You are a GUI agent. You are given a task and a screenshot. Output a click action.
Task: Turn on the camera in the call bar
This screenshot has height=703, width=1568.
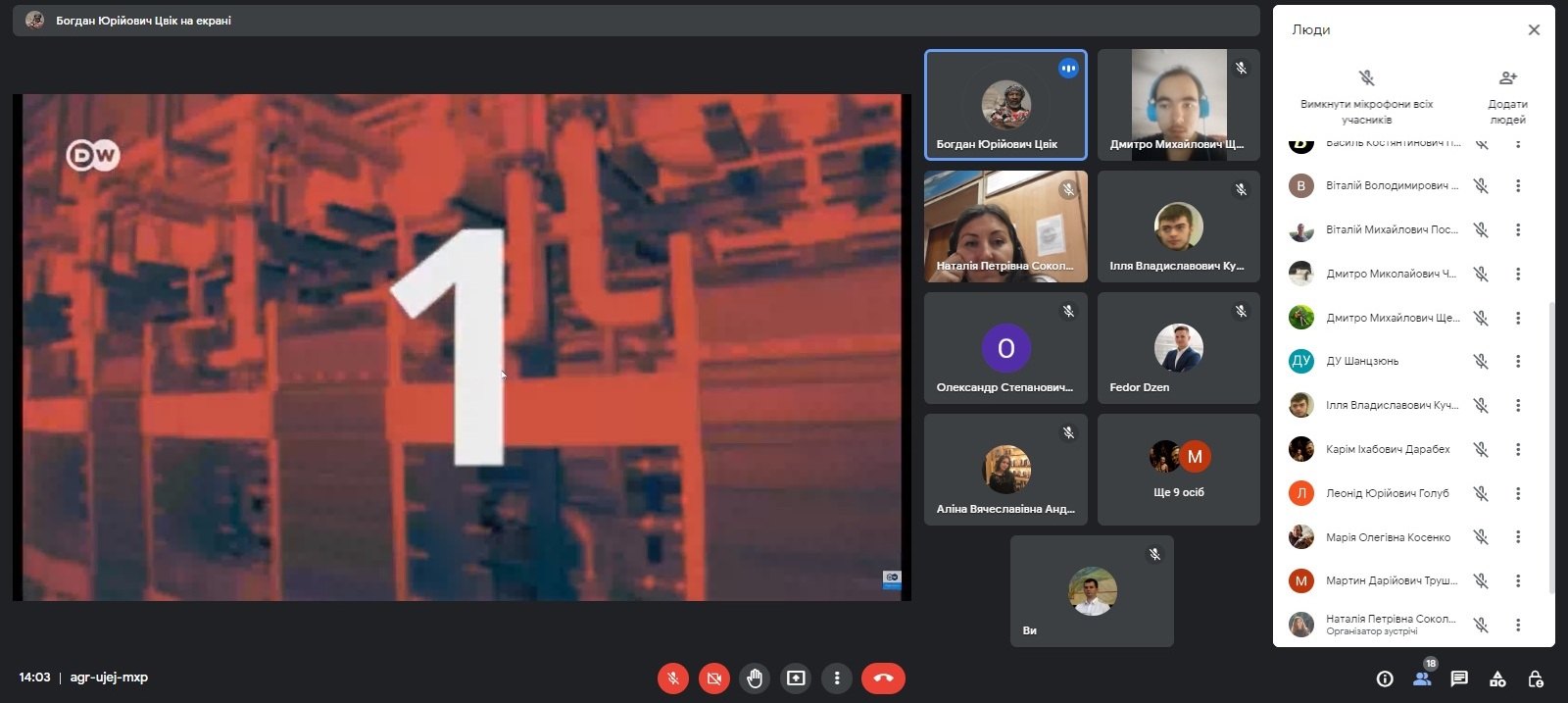(x=714, y=678)
